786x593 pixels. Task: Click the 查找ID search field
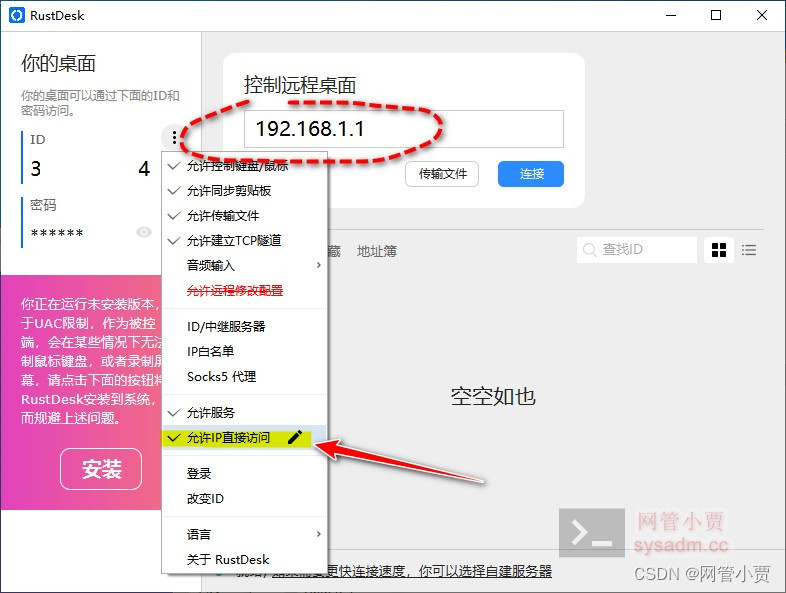pos(637,250)
